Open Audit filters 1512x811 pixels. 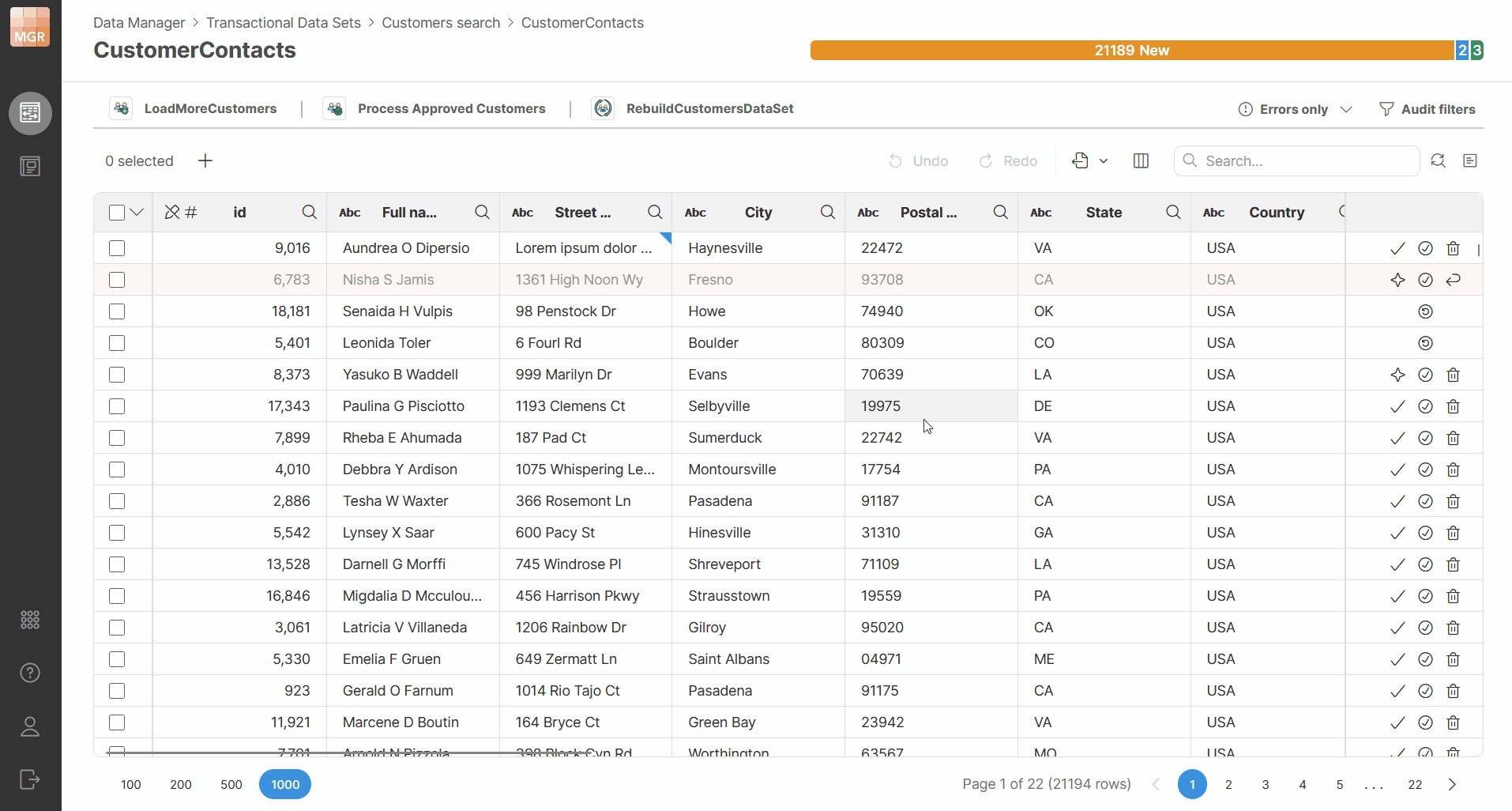pyautogui.click(x=1427, y=109)
